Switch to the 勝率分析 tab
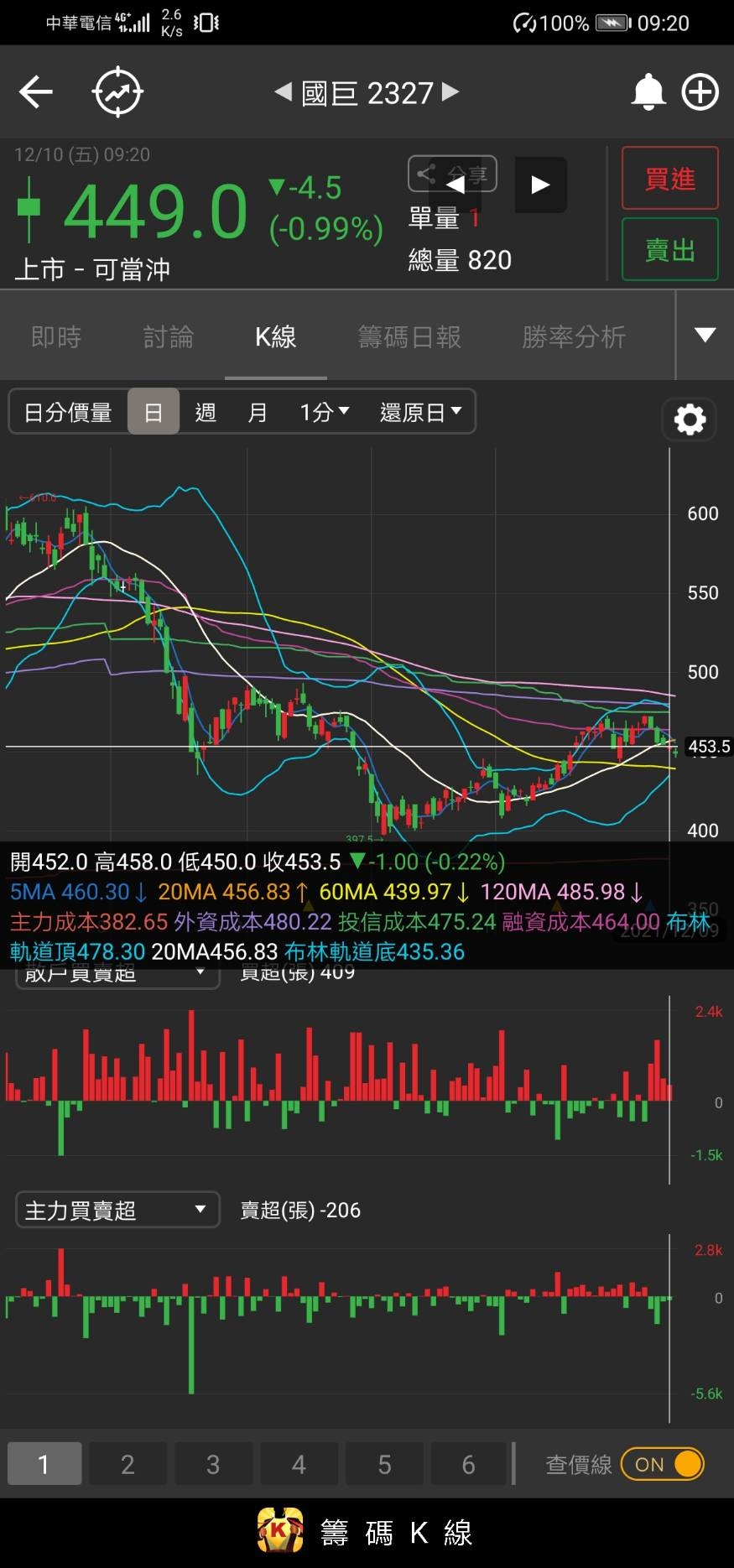The width and height of the screenshot is (734, 1568). (x=574, y=337)
